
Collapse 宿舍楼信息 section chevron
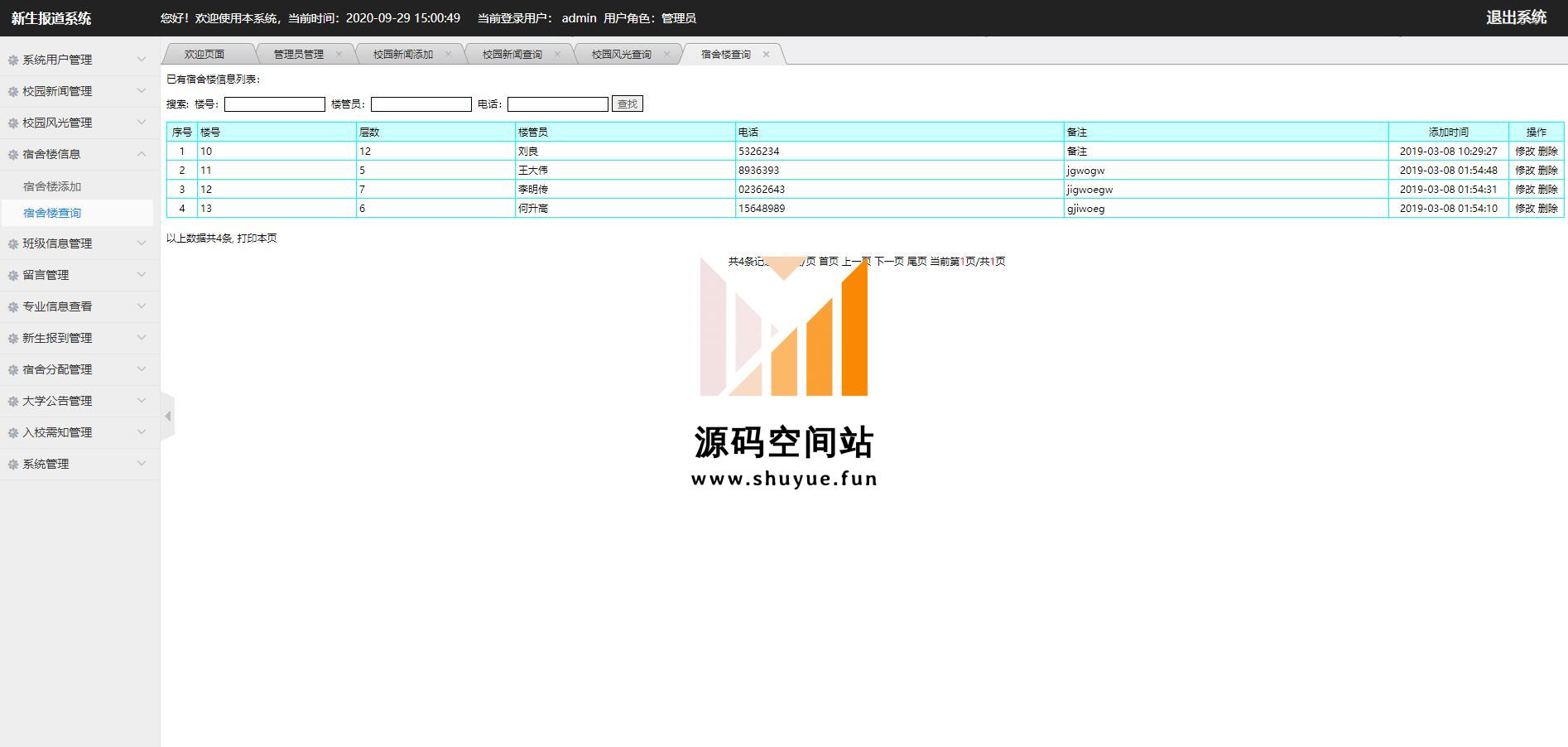click(142, 153)
